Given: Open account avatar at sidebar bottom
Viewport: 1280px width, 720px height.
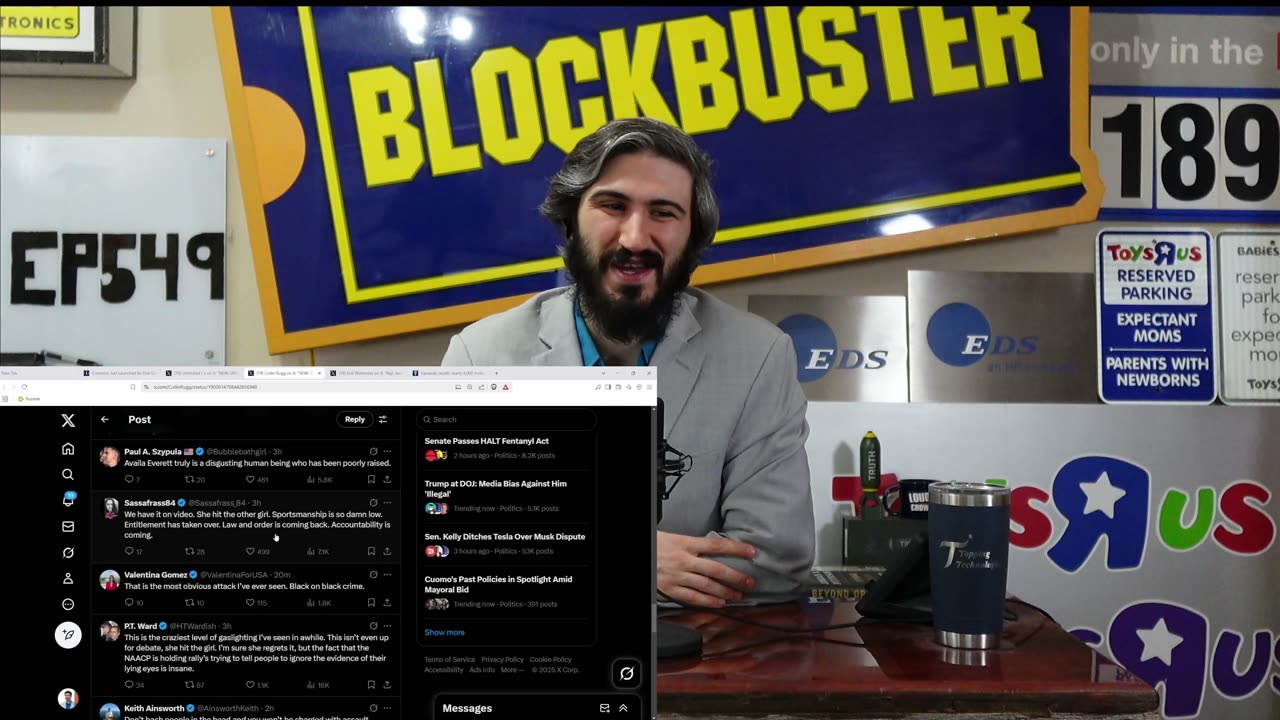Looking at the screenshot, I should coord(68,698).
